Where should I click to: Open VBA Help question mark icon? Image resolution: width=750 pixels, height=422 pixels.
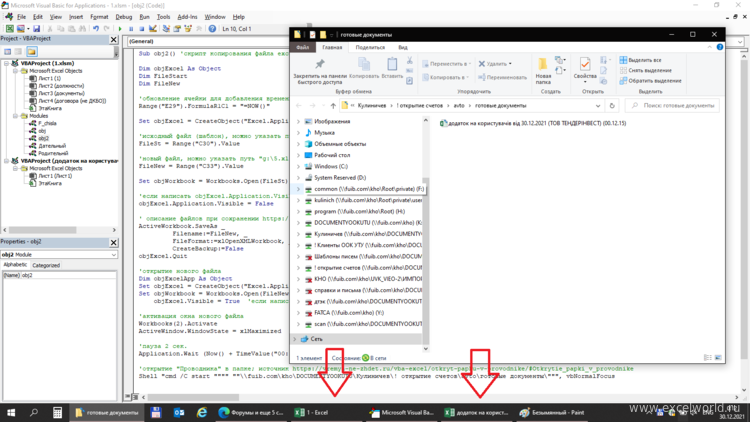212,29
